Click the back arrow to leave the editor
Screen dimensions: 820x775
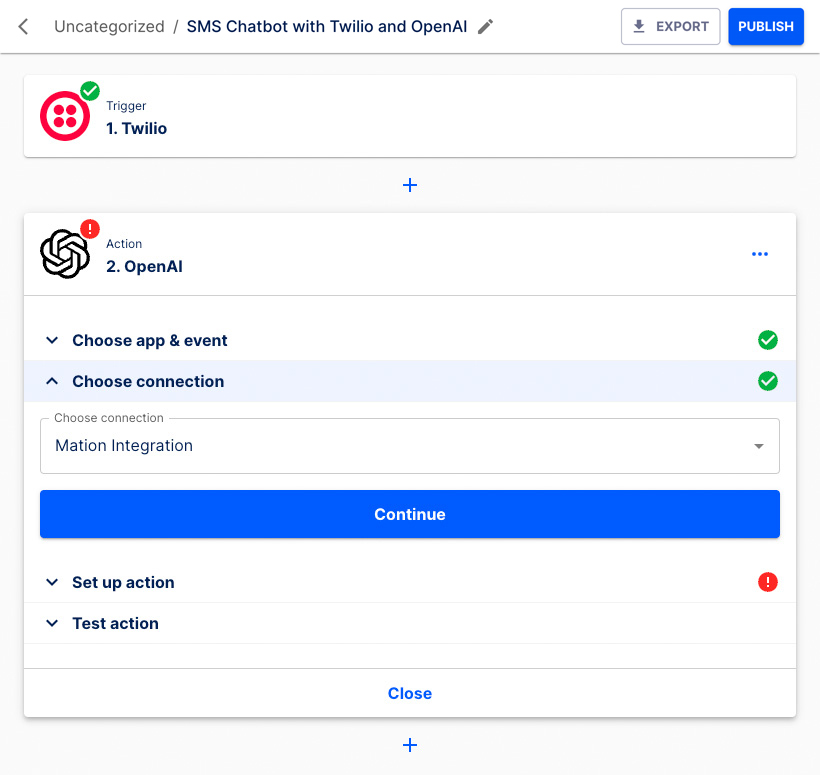pyautogui.click(x=22, y=27)
